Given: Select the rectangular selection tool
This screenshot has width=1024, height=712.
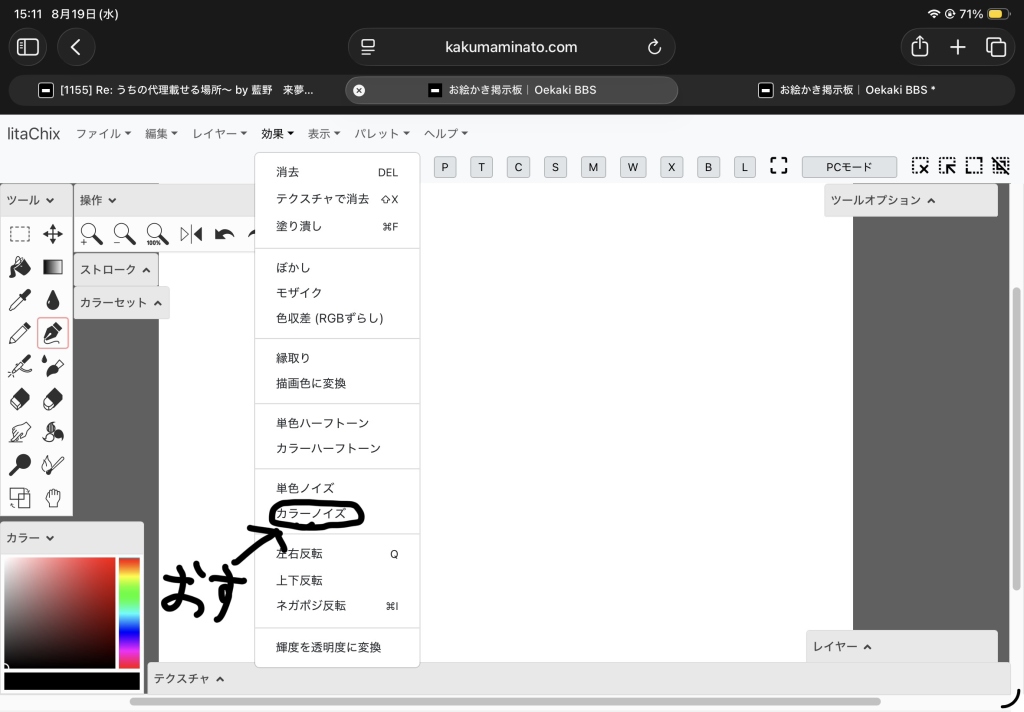Looking at the screenshot, I should (20, 234).
